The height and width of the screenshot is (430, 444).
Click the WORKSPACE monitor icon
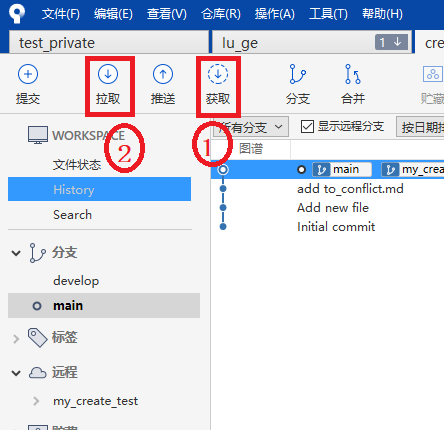[x=38, y=135]
